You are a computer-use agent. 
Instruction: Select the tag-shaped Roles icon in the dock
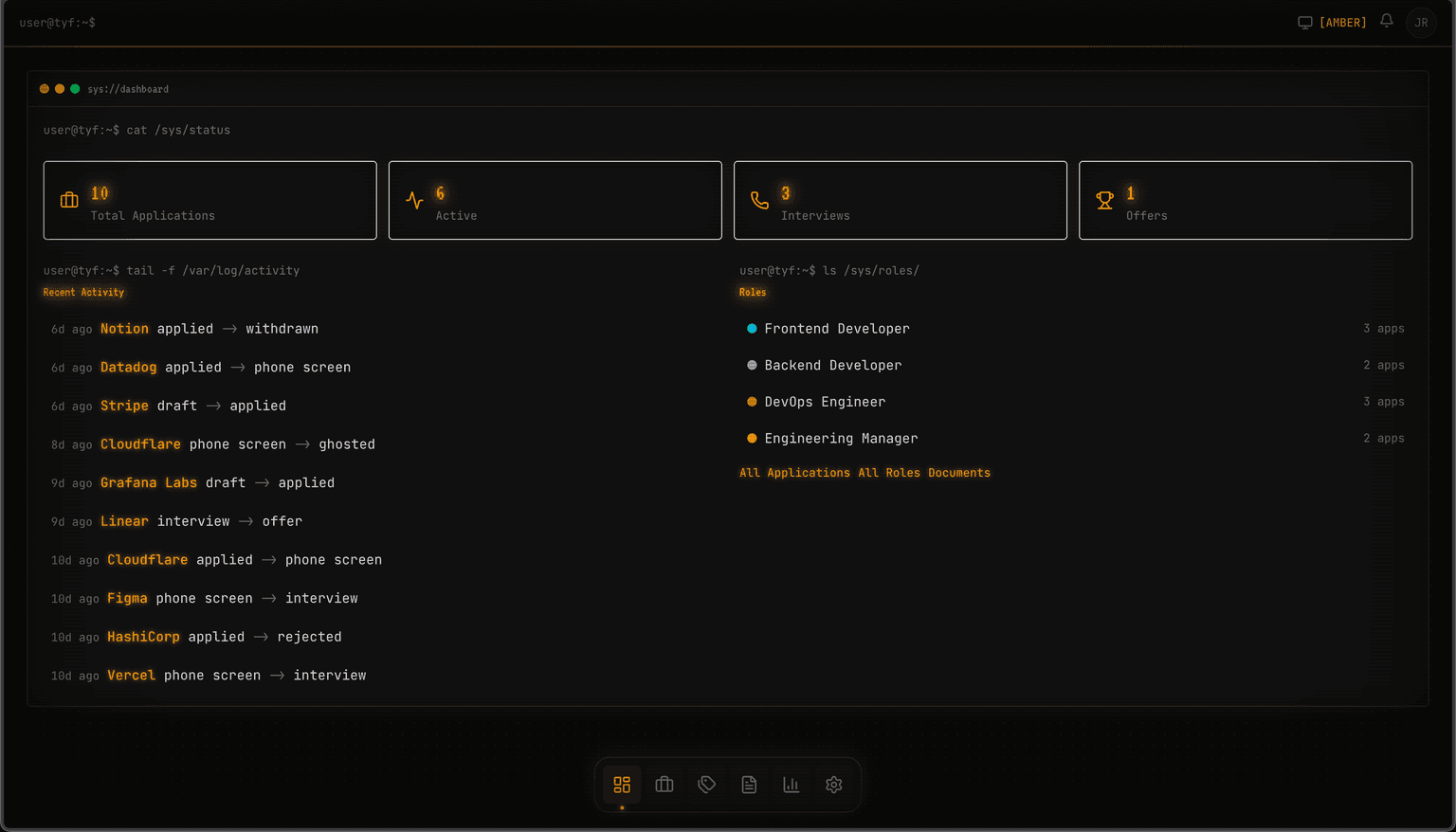[x=706, y=784]
